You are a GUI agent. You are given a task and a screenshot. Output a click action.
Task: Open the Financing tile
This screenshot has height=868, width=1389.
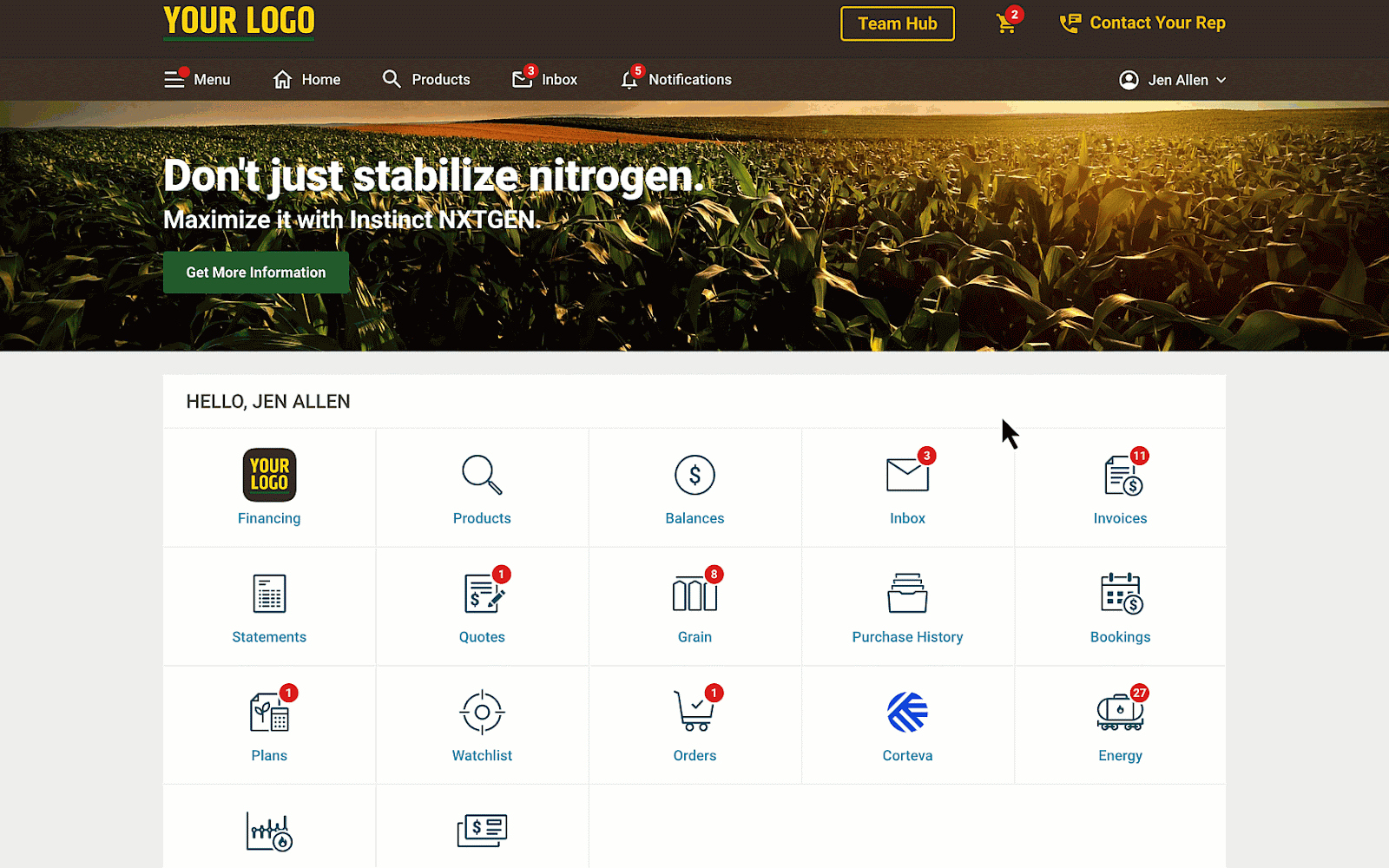point(269,488)
